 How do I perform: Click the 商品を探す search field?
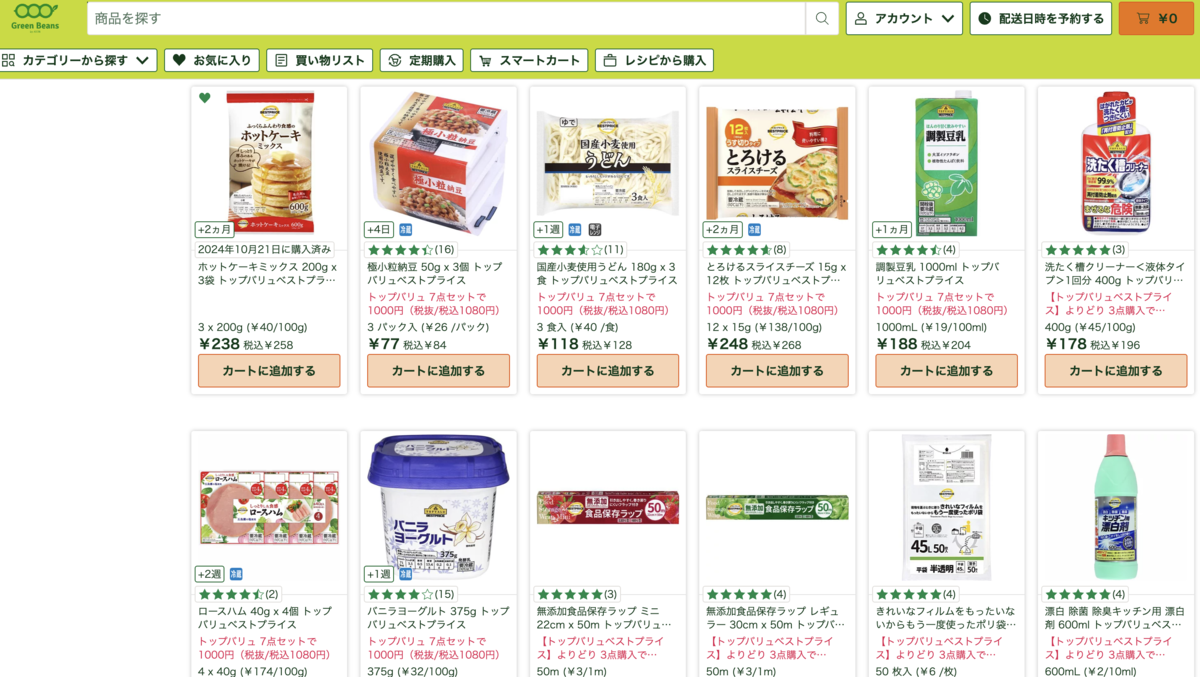click(446, 18)
